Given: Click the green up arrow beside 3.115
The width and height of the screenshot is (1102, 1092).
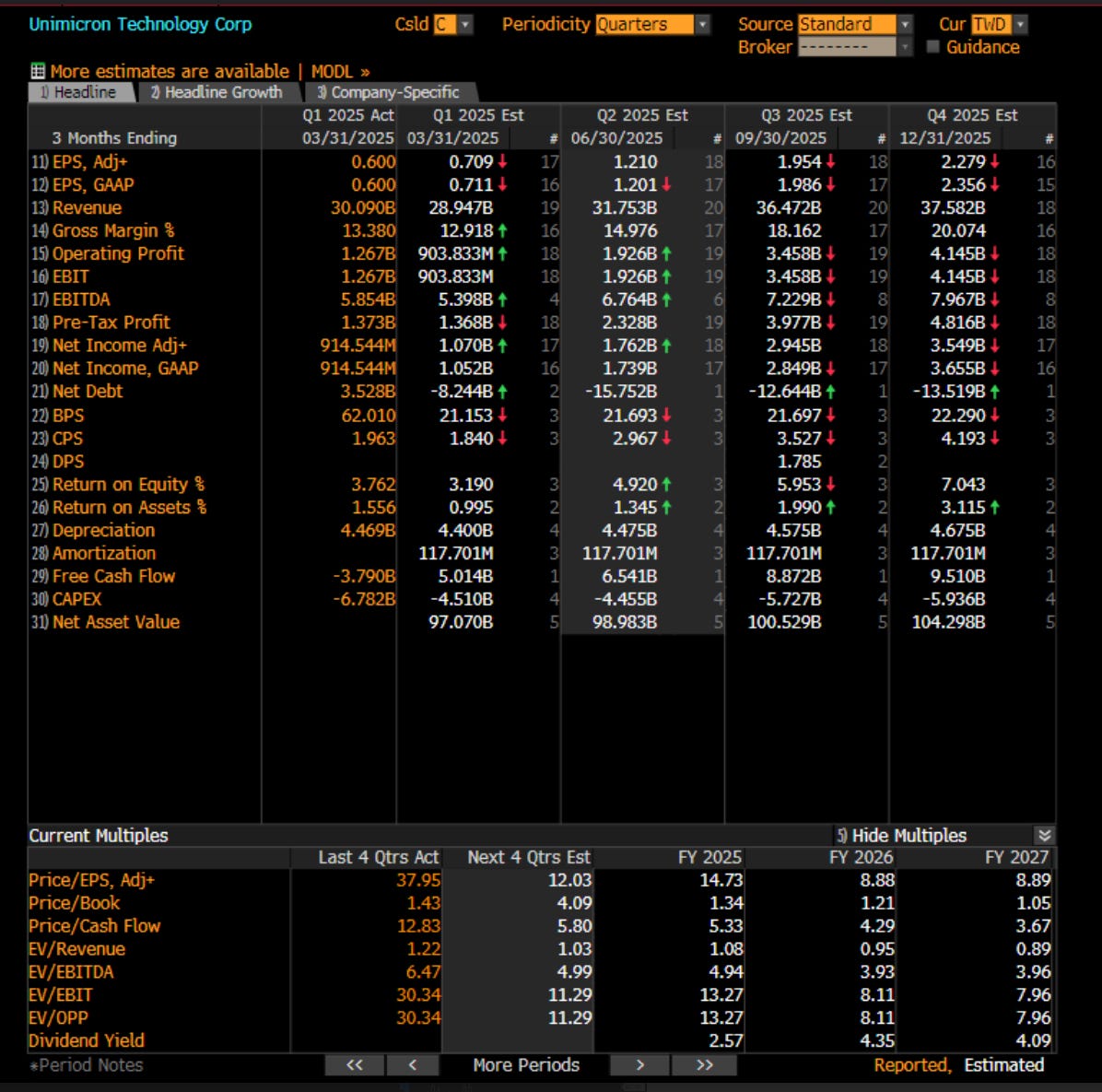Looking at the screenshot, I should [995, 508].
